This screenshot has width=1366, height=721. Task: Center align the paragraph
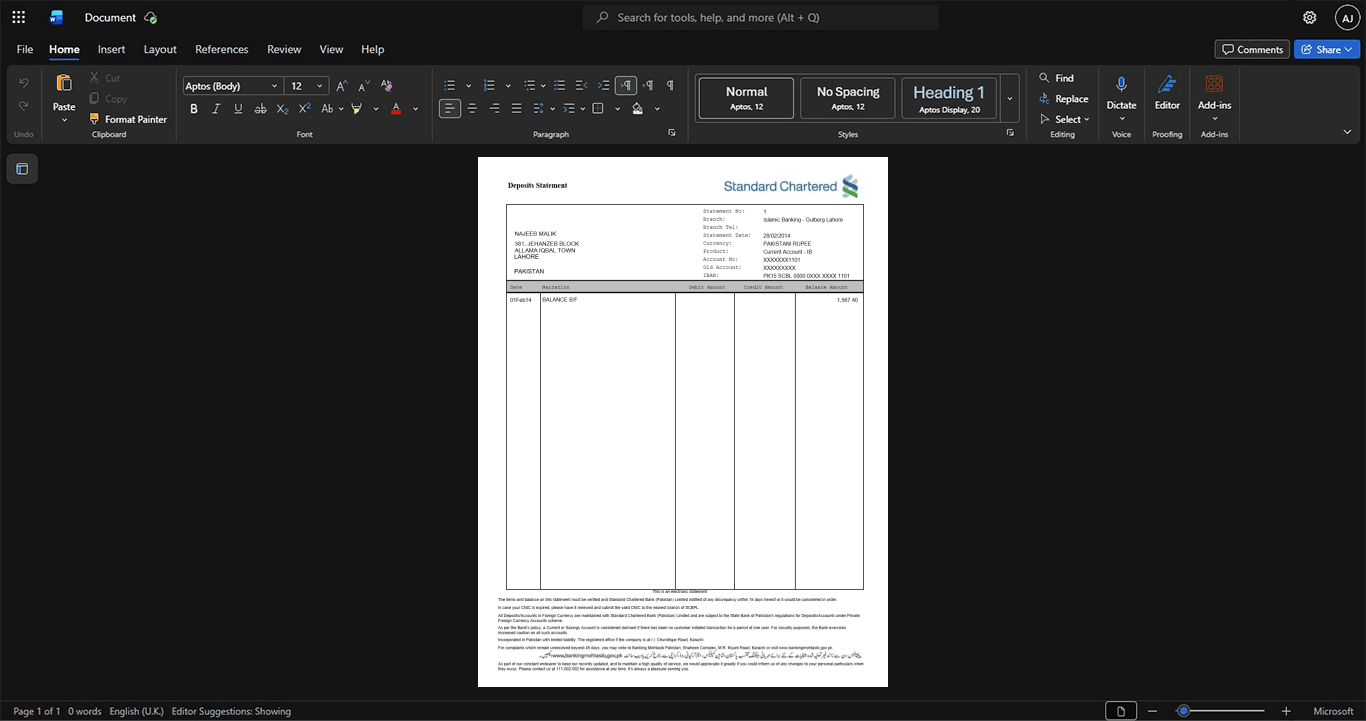pos(472,108)
